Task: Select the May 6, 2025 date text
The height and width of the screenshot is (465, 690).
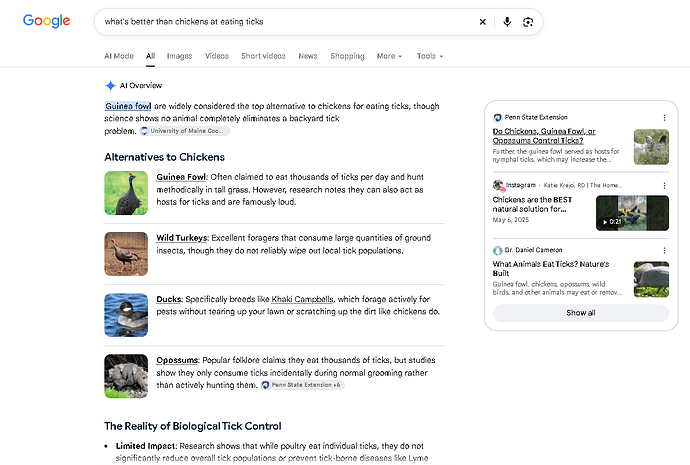Action: 510,220
